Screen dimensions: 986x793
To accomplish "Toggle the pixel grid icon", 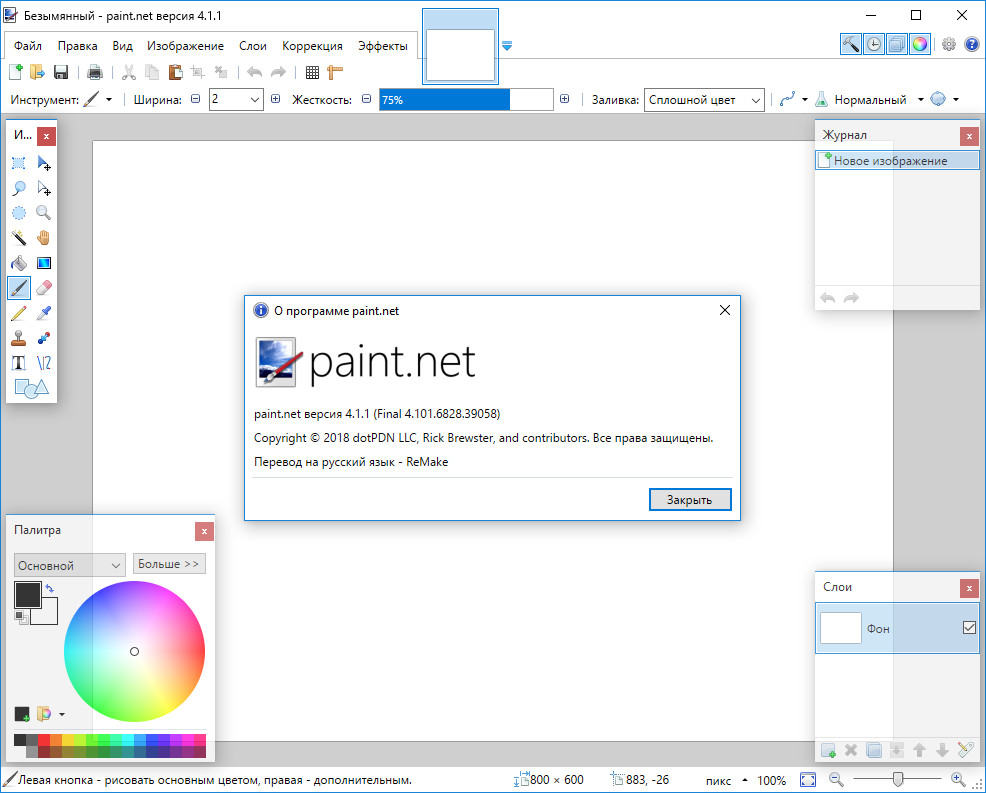I will (313, 72).
